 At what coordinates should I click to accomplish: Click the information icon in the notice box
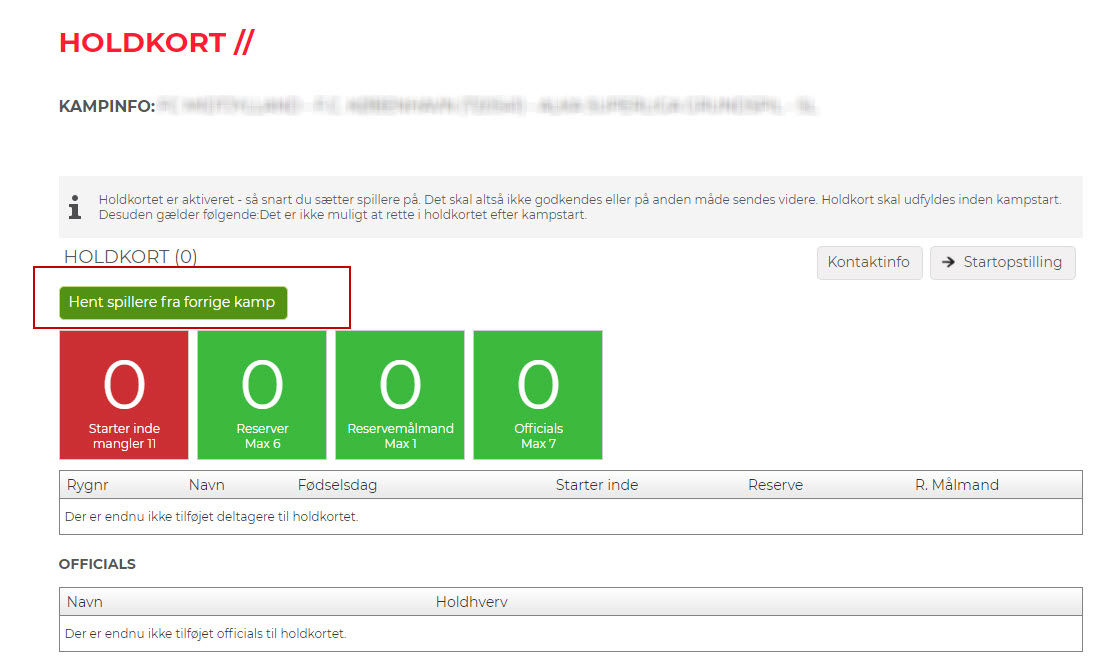pos(75,207)
